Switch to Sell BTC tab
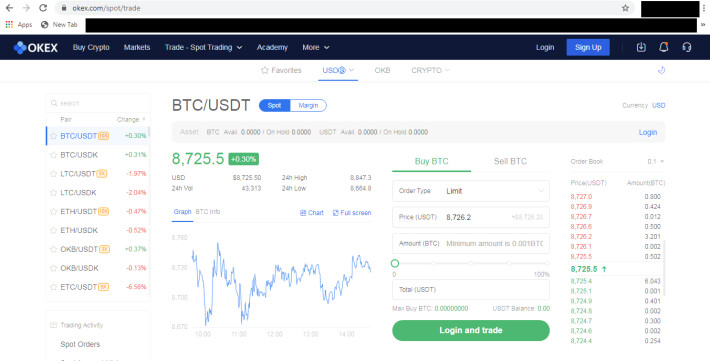710x361 pixels. click(510, 161)
